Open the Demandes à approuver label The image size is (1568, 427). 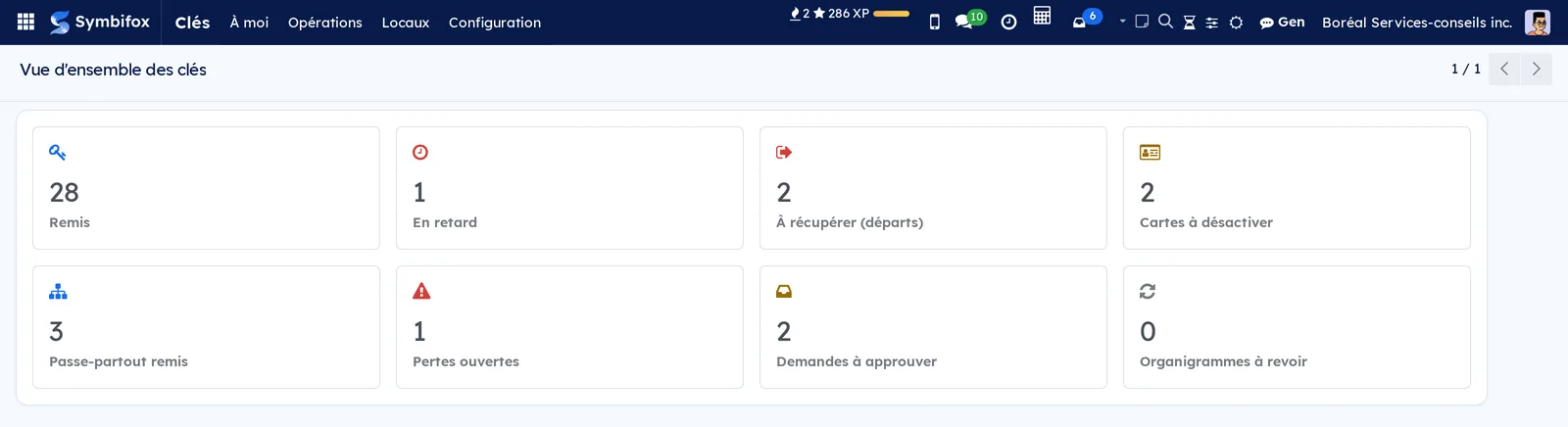tap(857, 361)
